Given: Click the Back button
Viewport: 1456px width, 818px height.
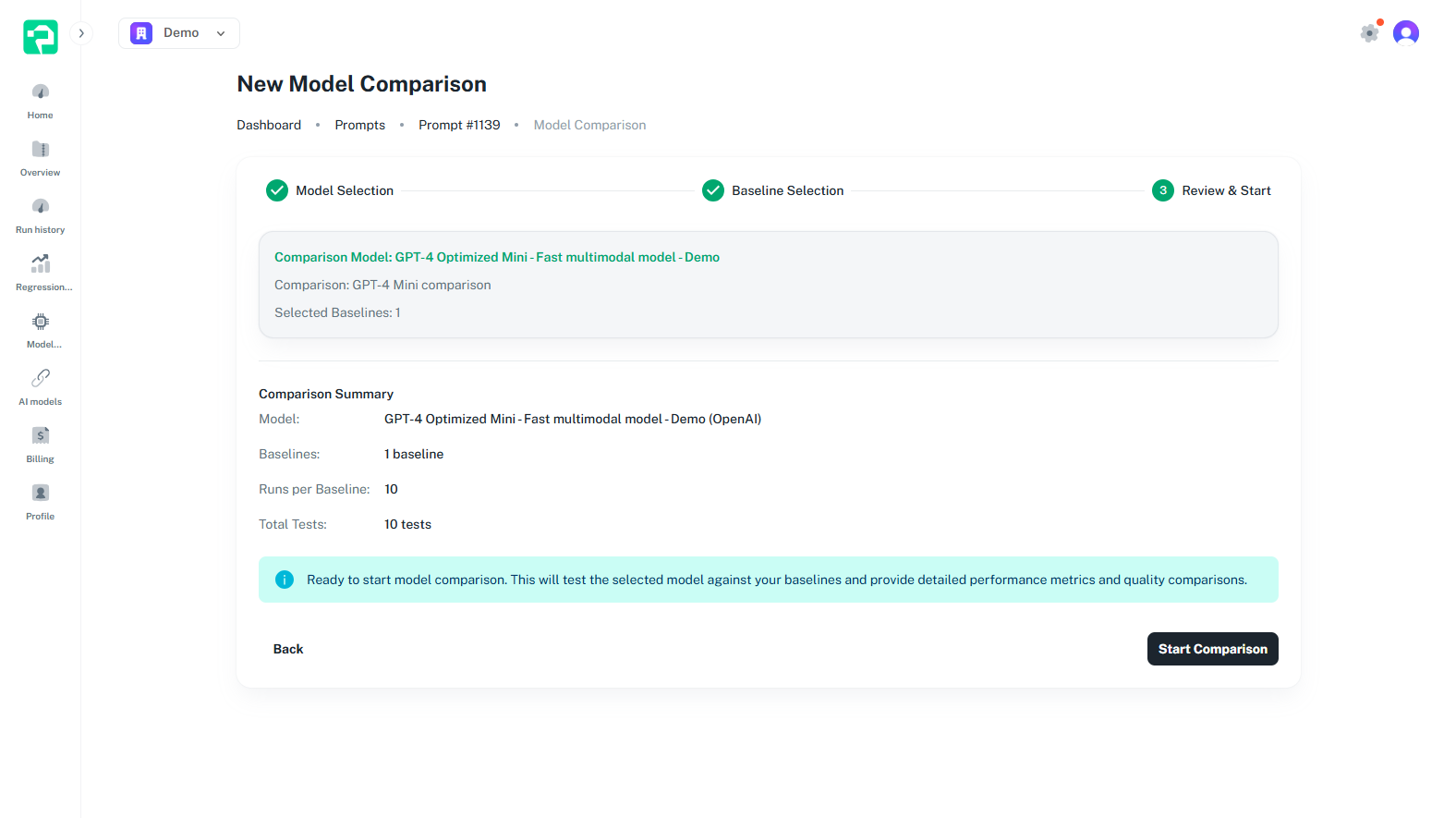Looking at the screenshot, I should (288, 649).
